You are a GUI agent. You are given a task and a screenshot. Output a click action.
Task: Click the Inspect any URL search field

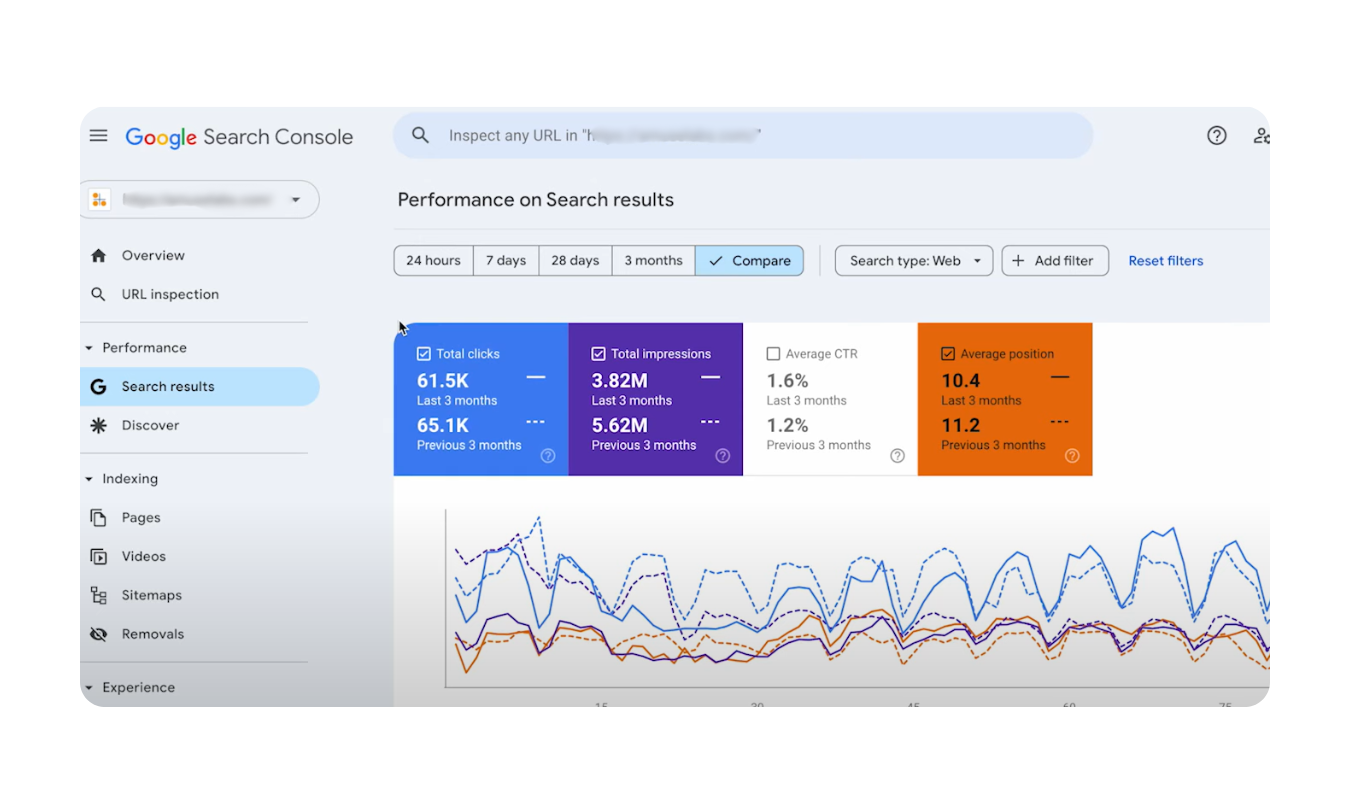[x=743, y=135]
